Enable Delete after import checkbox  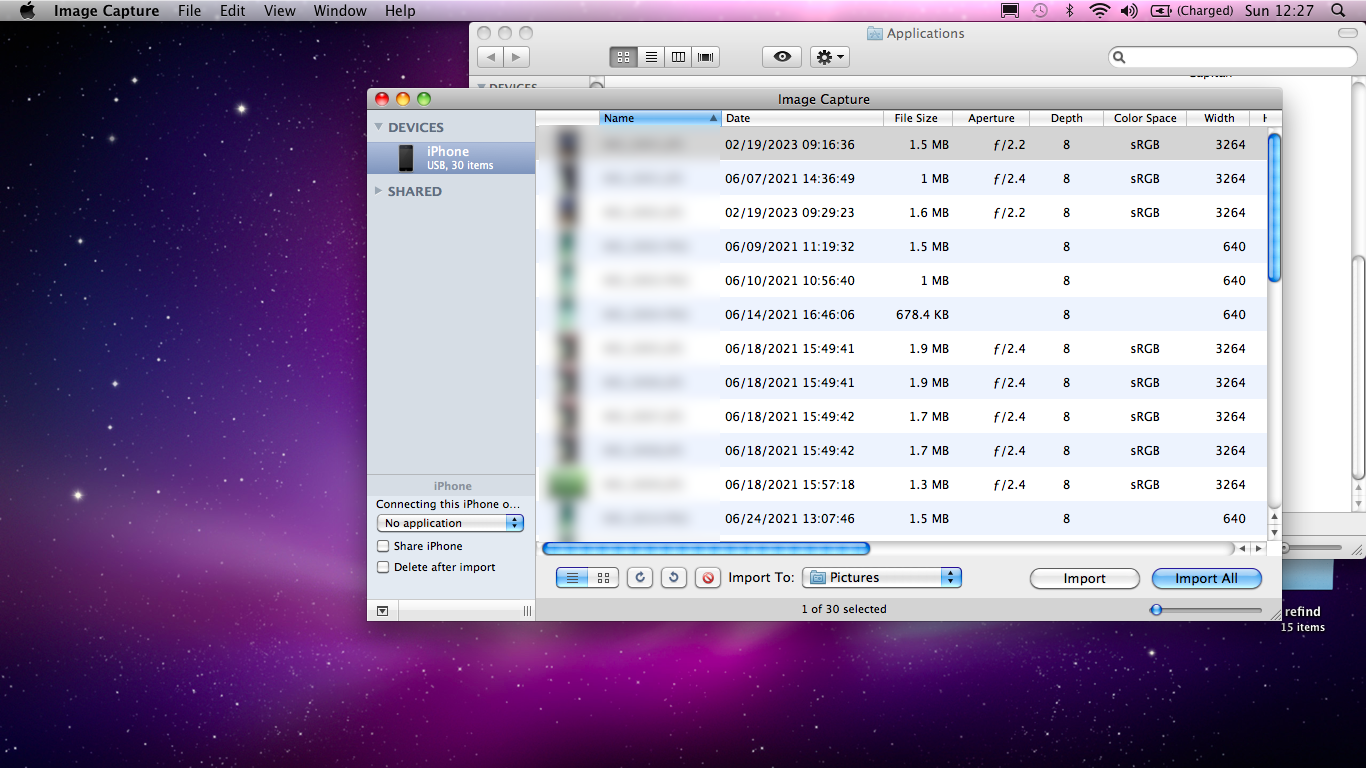click(x=383, y=567)
